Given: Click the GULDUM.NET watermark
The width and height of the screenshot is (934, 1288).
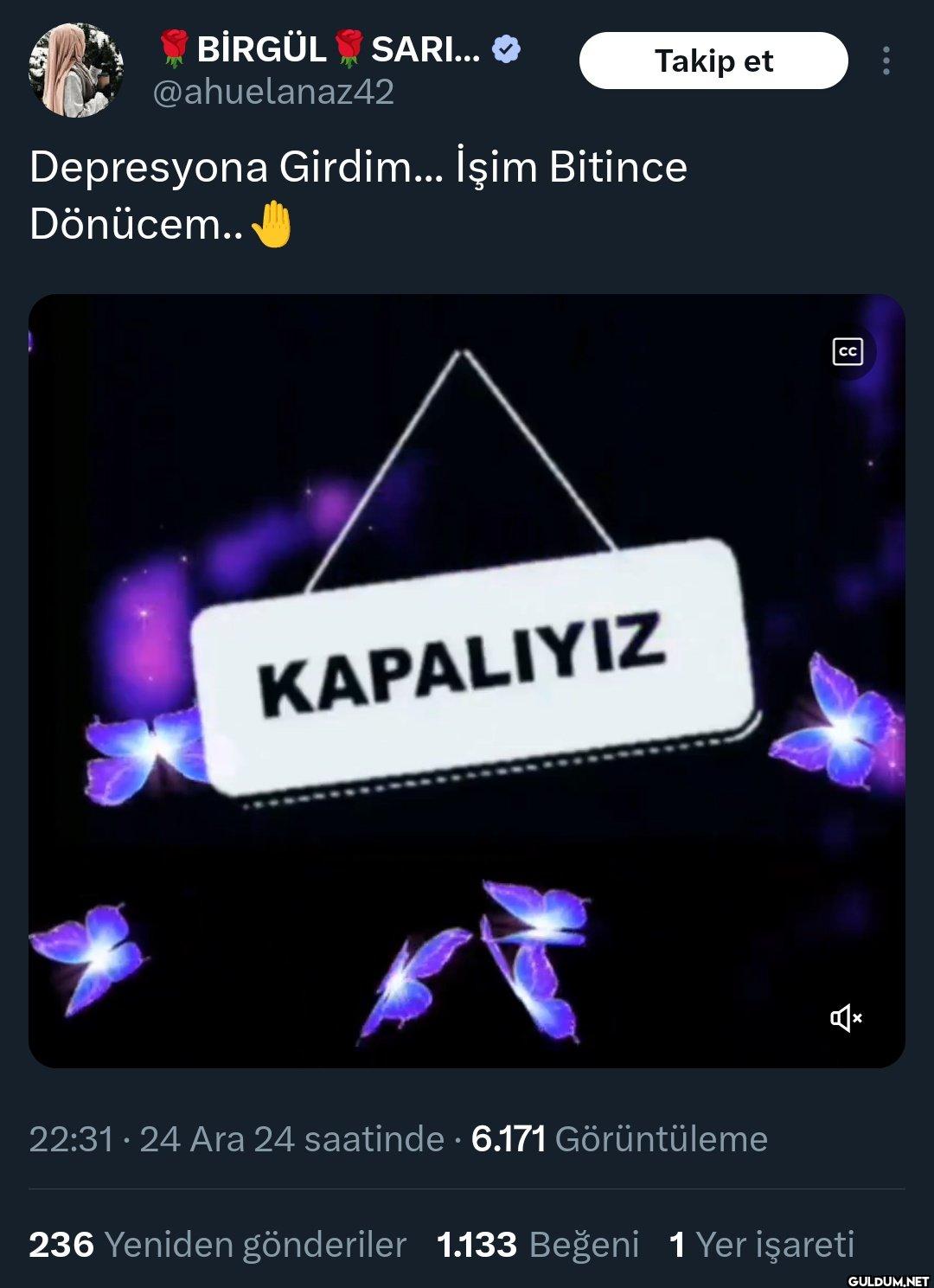Looking at the screenshot, I should (x=888, y=1280).
